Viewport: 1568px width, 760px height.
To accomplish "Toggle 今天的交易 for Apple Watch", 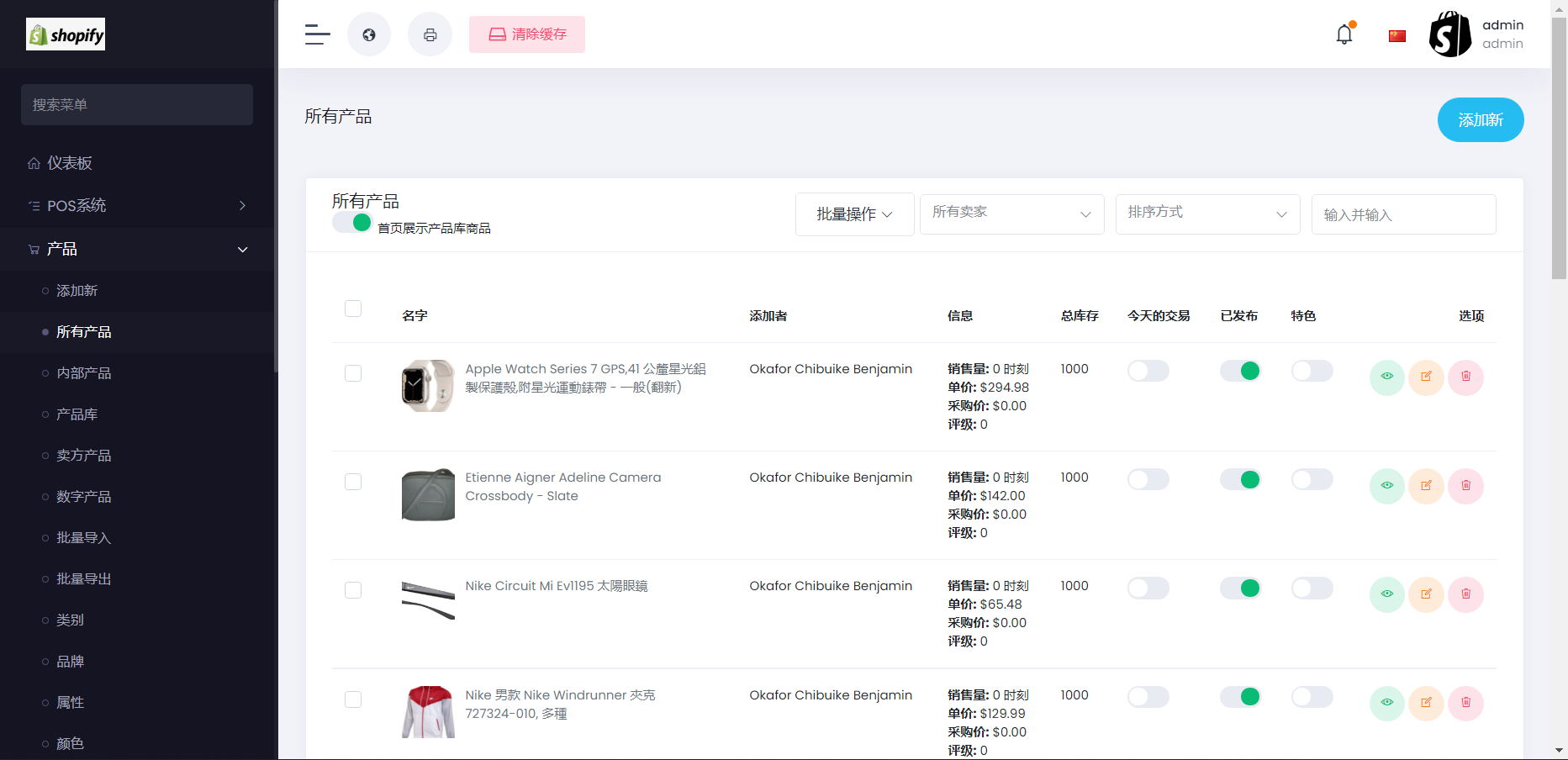I will (x=1148, y=371).
